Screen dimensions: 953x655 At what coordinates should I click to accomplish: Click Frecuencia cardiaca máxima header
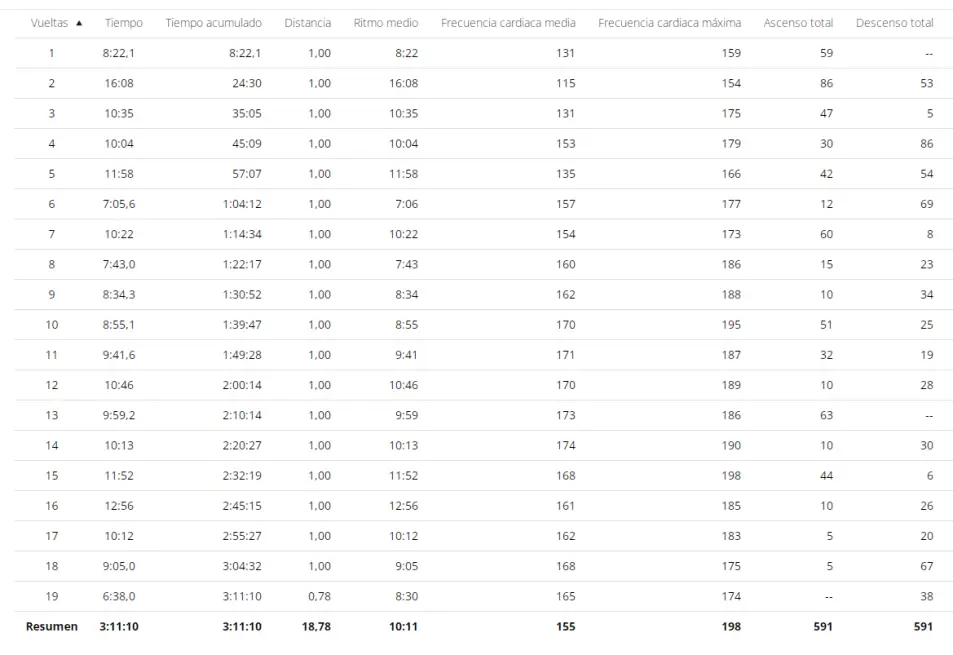pyautogui.click(x=669, y=23)
